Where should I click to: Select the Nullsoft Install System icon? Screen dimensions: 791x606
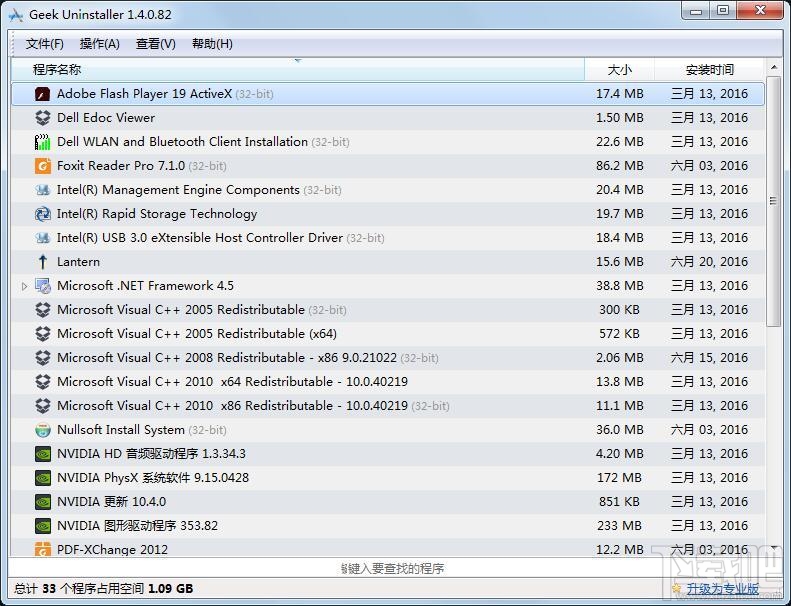(x=42, y=430)
